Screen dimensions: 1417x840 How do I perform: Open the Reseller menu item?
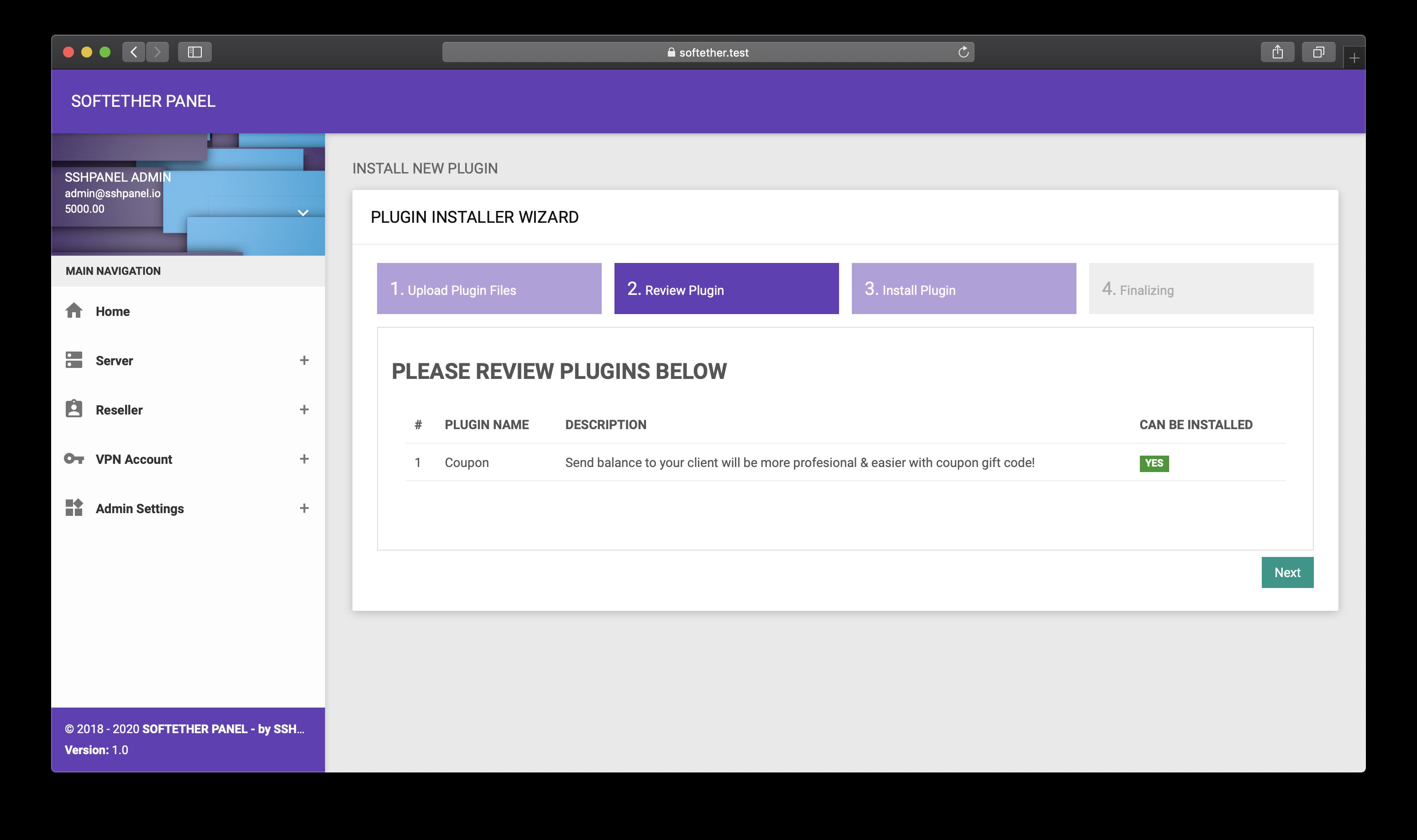pyautogui.click(x=188, y=409)
